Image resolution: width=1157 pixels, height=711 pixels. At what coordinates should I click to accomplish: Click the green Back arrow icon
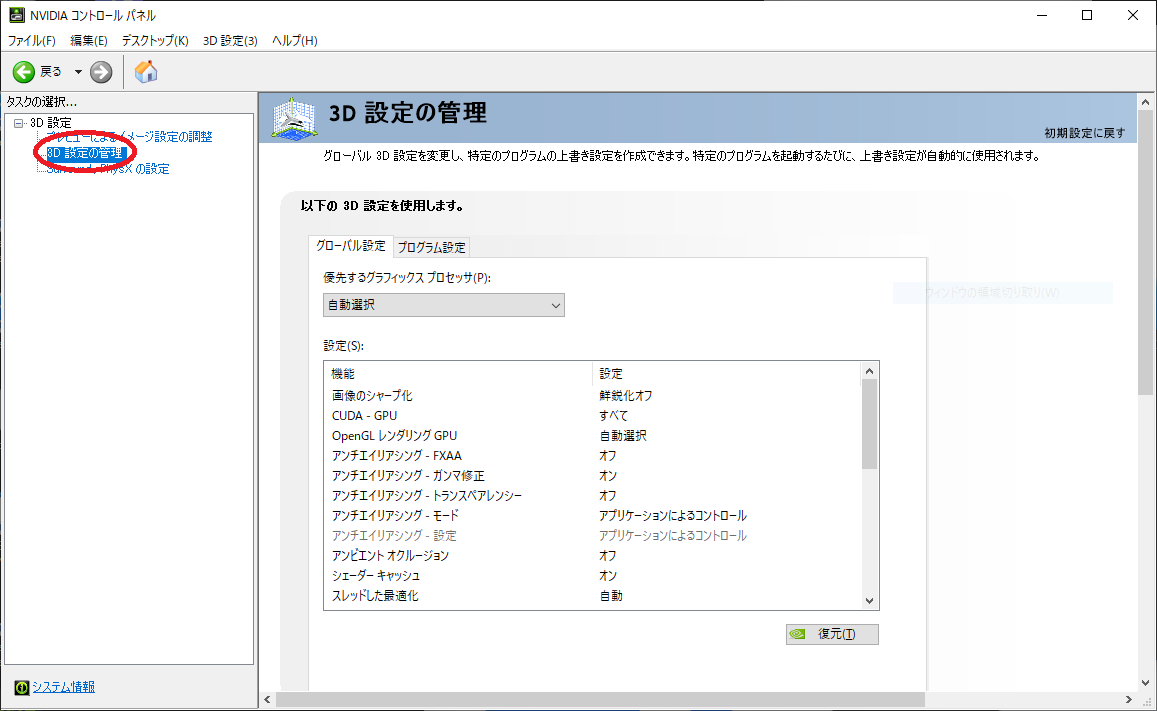click(x=24, y=72)
